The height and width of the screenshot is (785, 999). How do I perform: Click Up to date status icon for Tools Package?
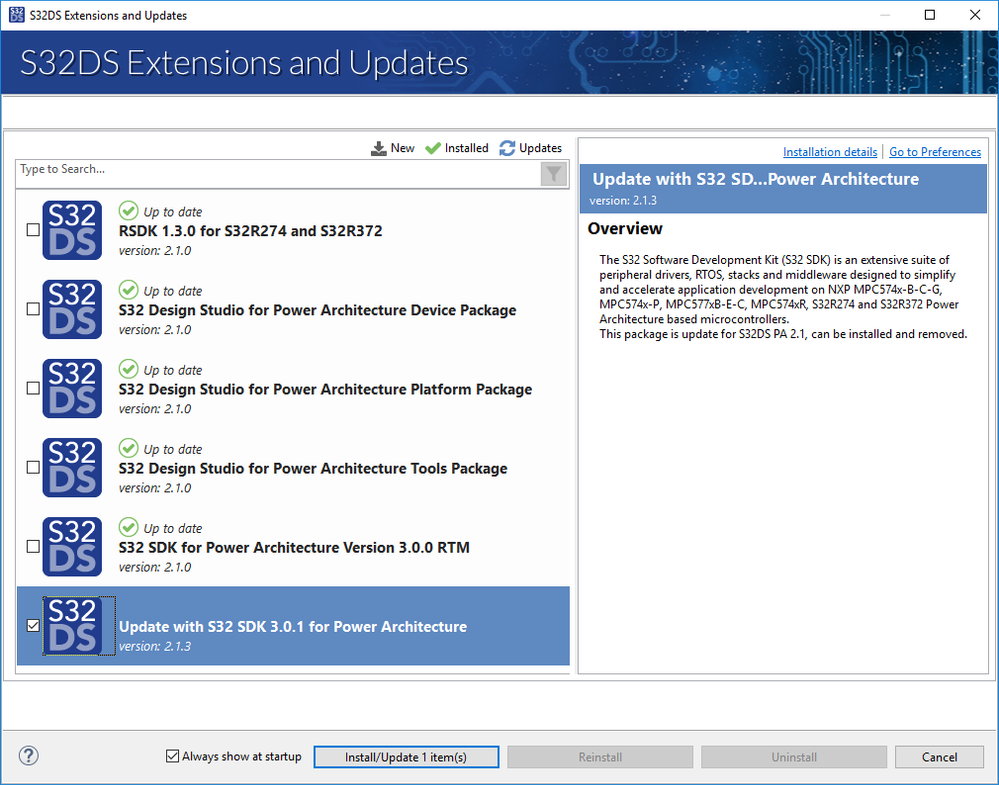click(x=128, y=447)
